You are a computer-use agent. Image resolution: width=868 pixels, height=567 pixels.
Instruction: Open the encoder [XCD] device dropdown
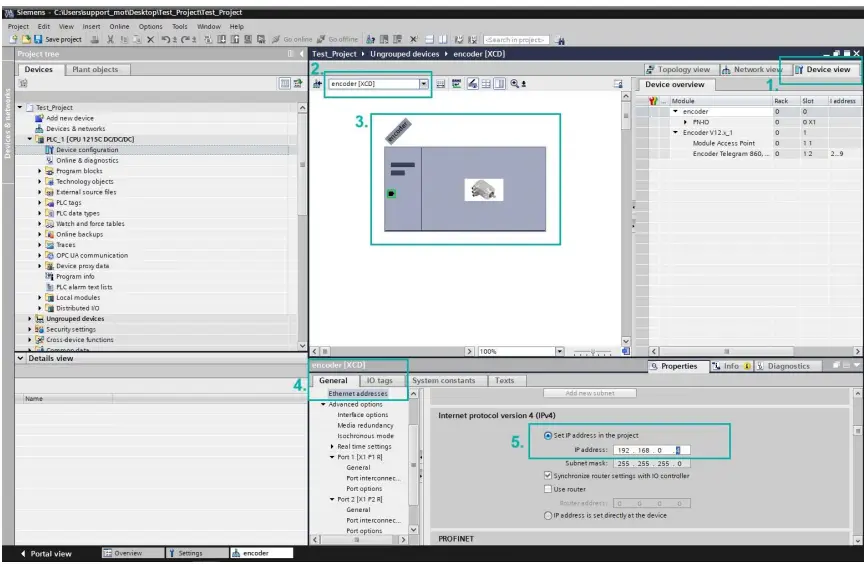tap(423, 84)
